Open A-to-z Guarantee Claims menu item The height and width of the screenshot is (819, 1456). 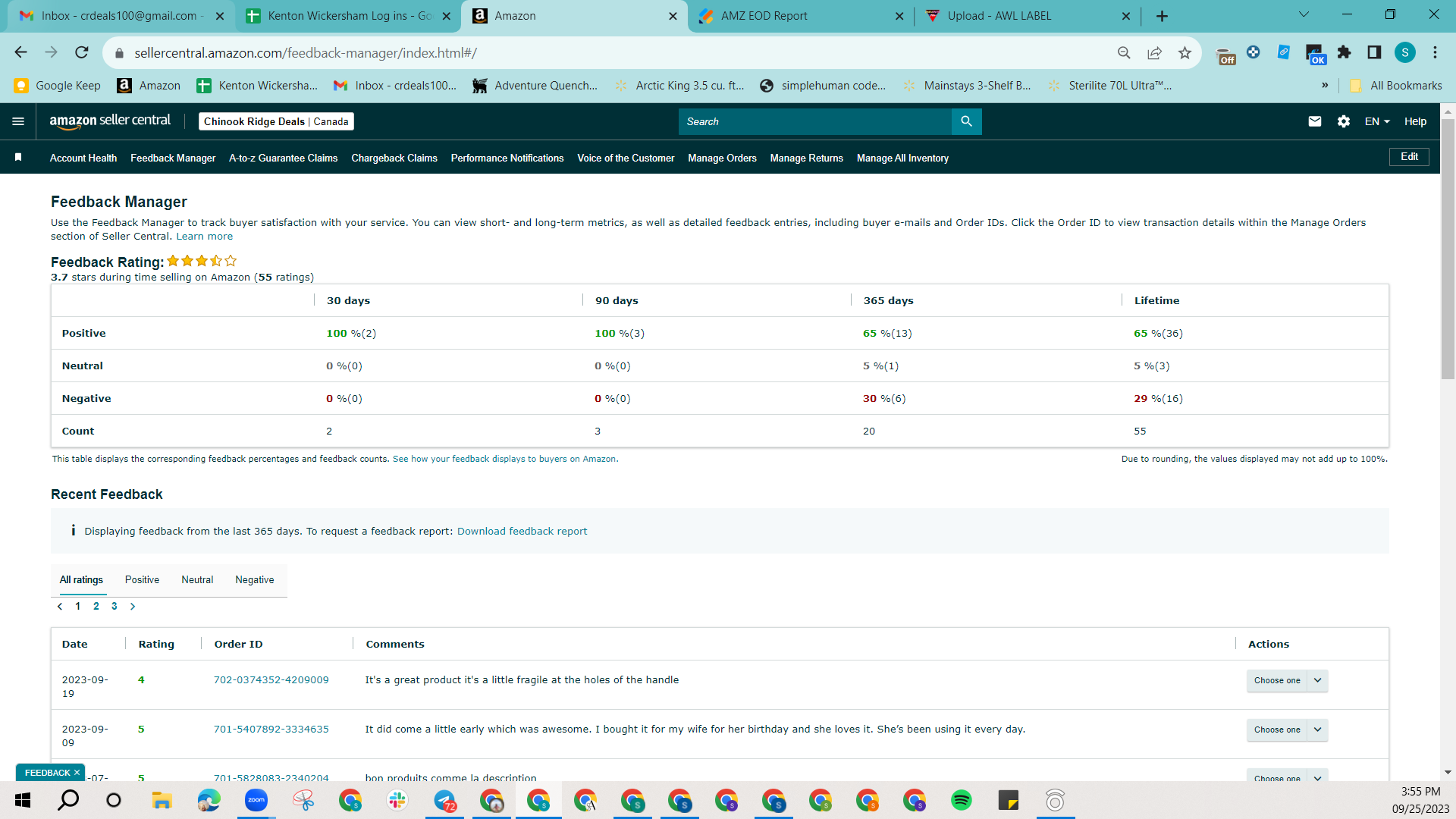[283, 158]
